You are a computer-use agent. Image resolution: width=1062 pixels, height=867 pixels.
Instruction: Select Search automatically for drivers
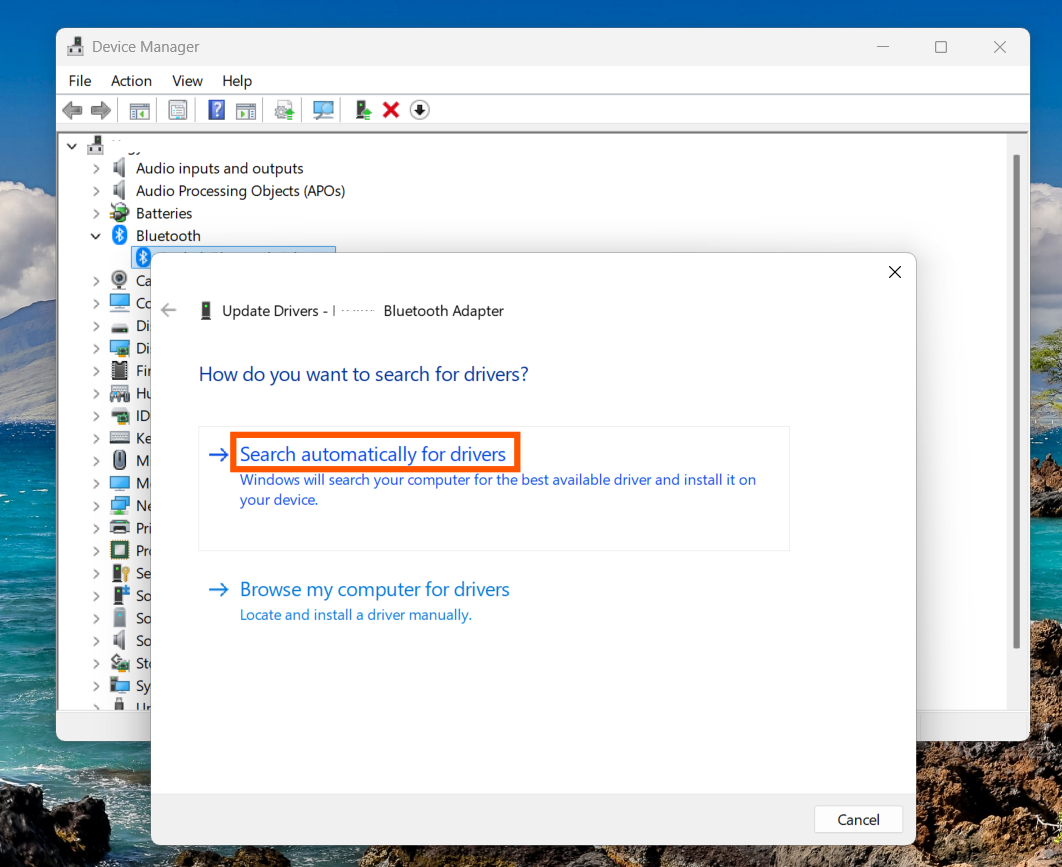click(x=374, y=452)
